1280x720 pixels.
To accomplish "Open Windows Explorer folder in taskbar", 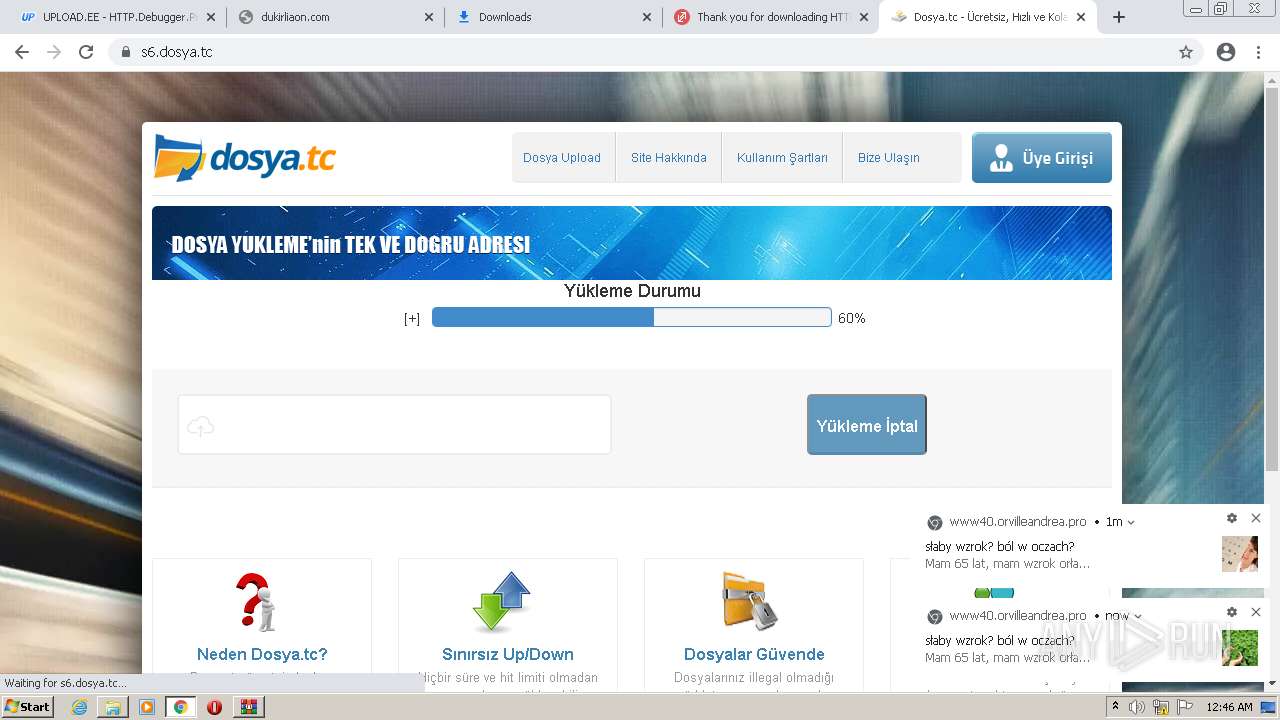I will point(113,707).
